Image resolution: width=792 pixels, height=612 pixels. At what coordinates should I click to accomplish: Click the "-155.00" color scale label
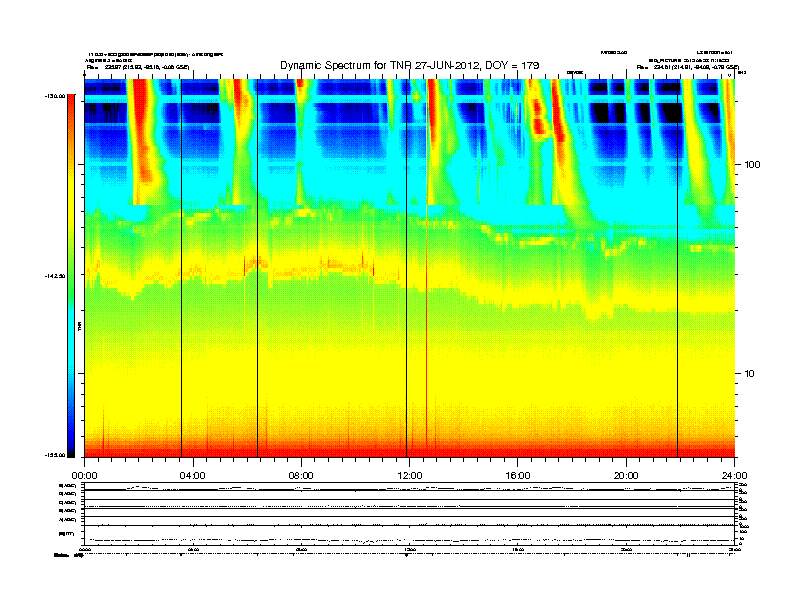pyautogui.click(x=56, y=455)
